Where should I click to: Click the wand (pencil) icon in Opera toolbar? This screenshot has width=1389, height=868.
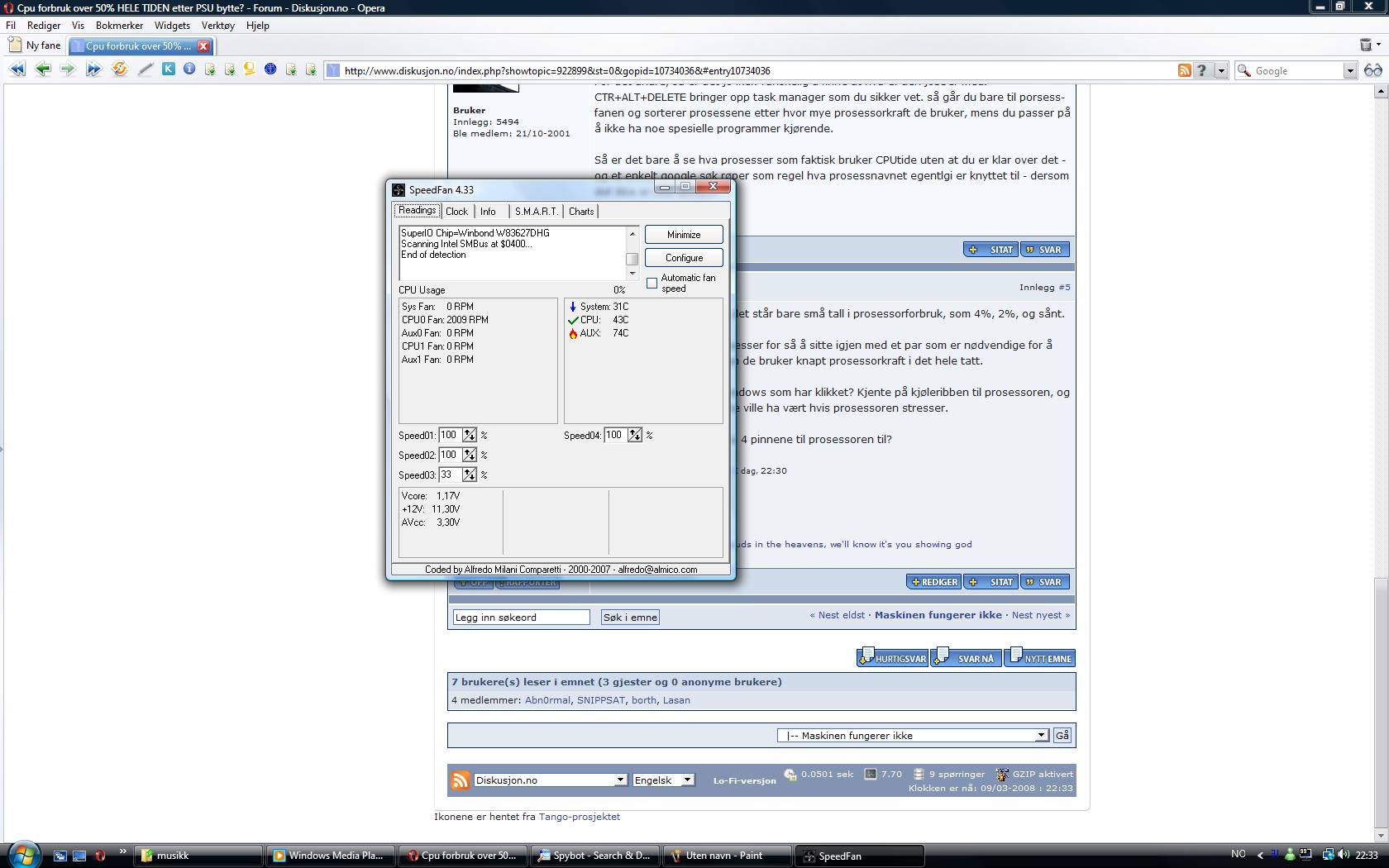[146, 69]
